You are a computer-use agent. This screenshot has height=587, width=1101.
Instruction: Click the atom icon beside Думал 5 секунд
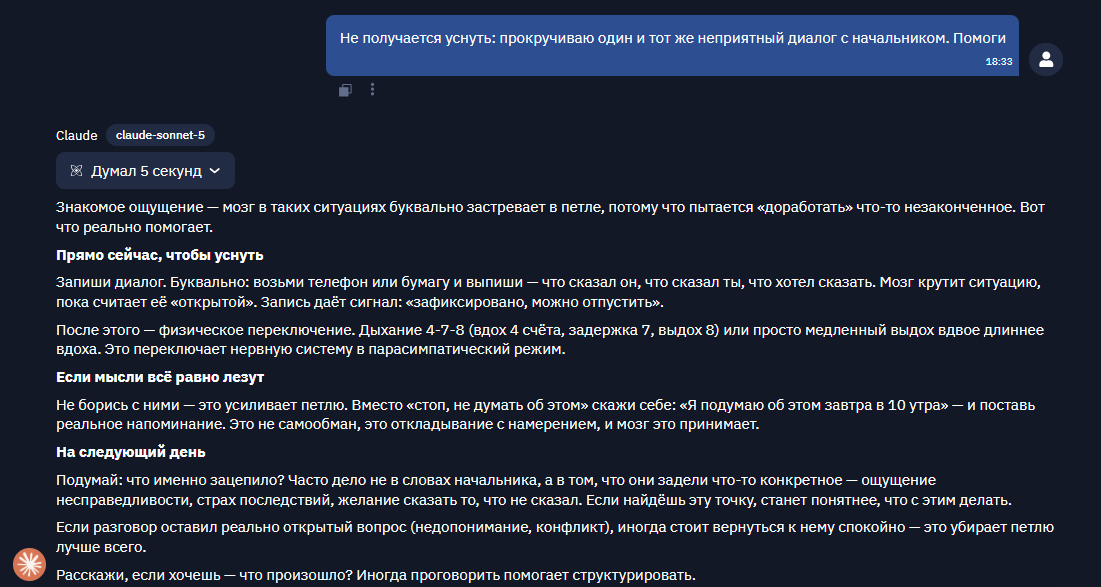click(77, 171)
